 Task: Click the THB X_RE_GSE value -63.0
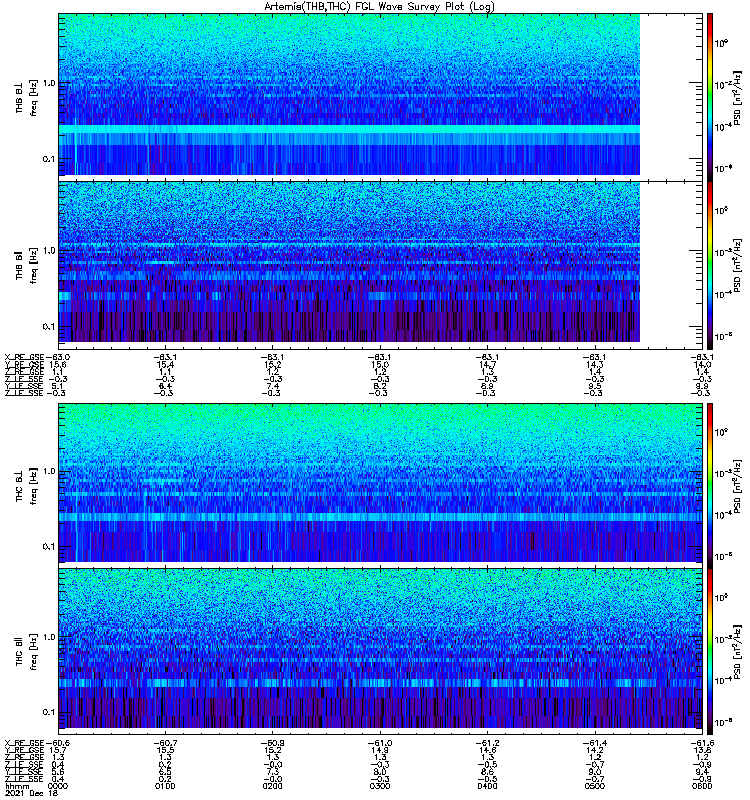click(58, 357)
